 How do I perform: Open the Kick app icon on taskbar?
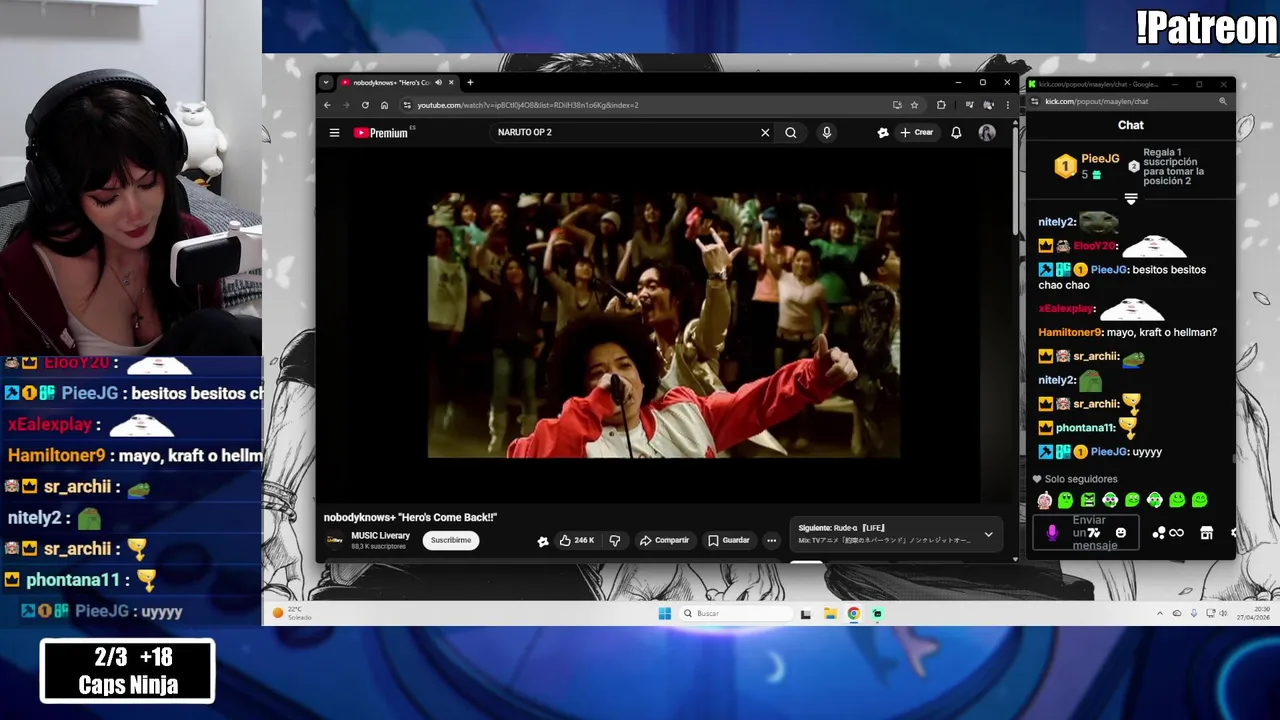click(877, 613)
